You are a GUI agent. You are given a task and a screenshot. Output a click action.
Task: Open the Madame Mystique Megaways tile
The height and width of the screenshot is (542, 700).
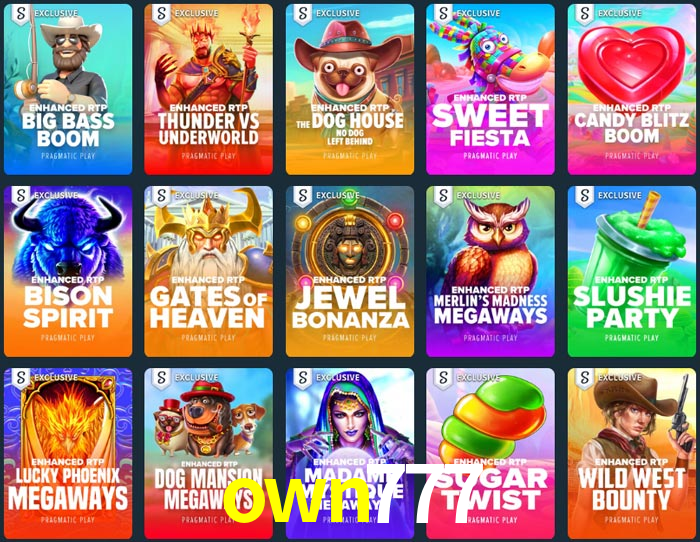(x=350, y=454)
